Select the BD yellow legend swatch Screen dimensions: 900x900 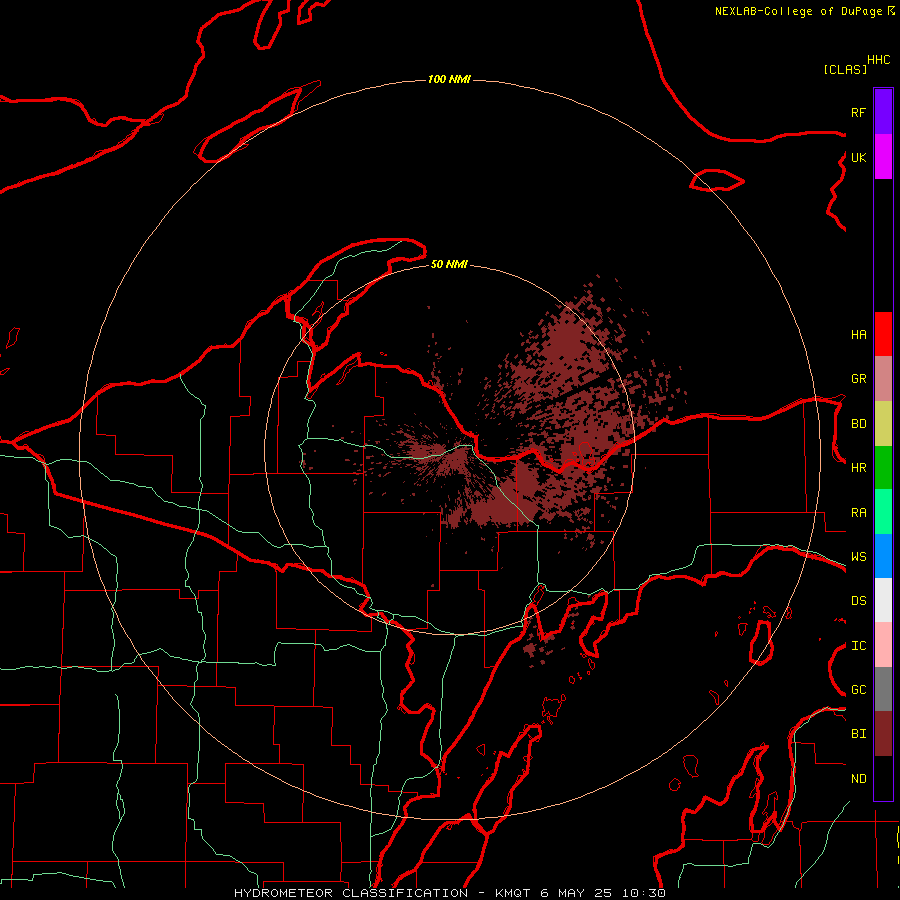[x=883, y=424]
